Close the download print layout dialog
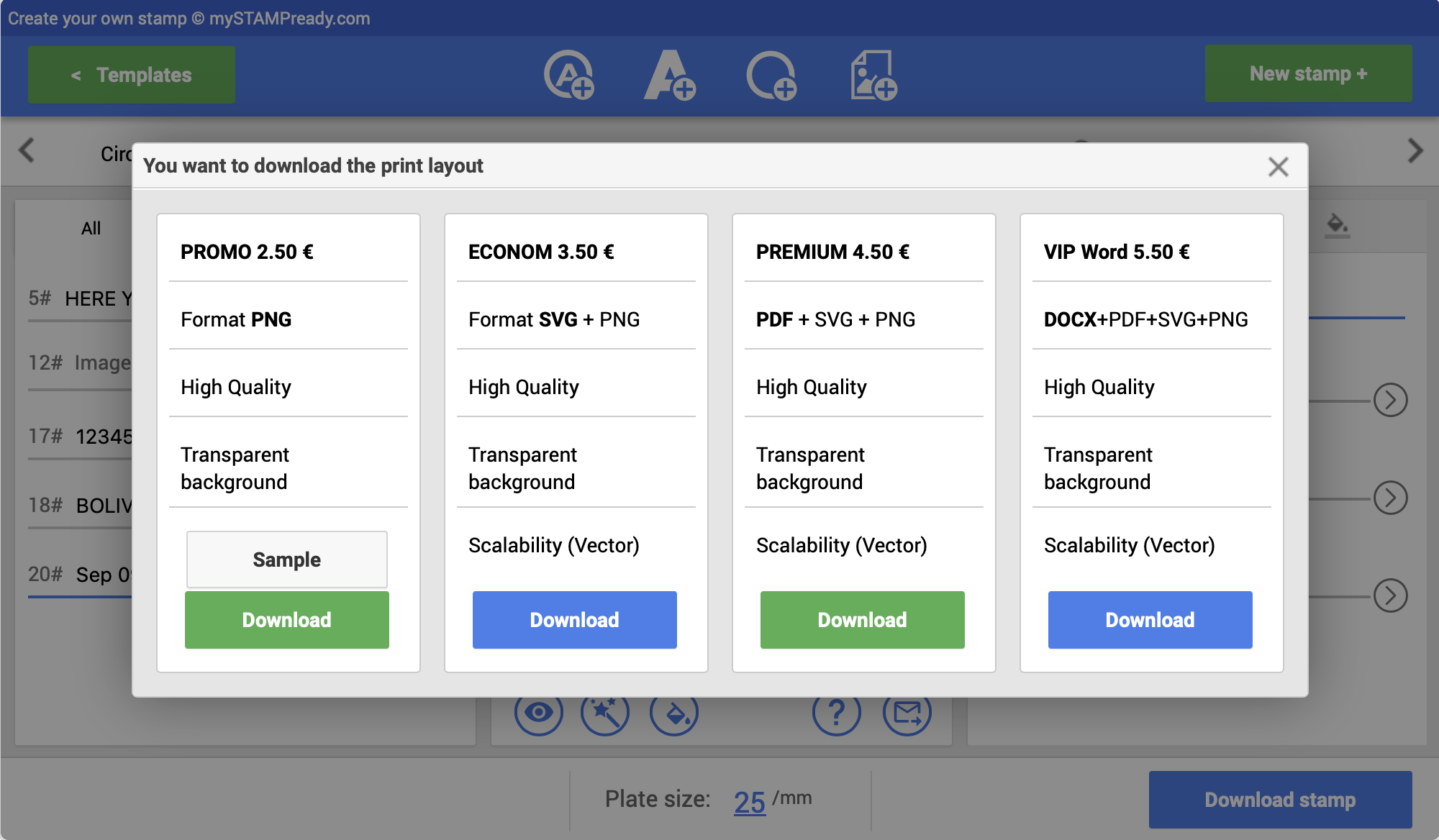 (x=1278, y=167)
